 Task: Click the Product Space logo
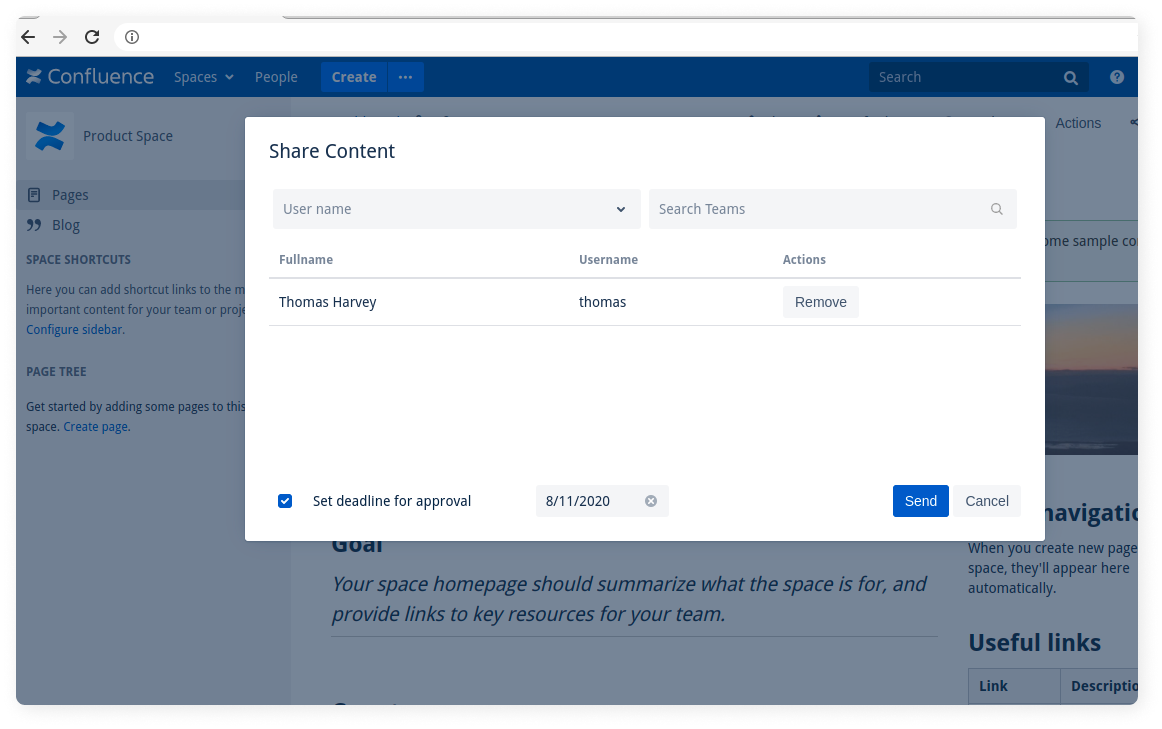pyautogui.click(x=48, y=135)
